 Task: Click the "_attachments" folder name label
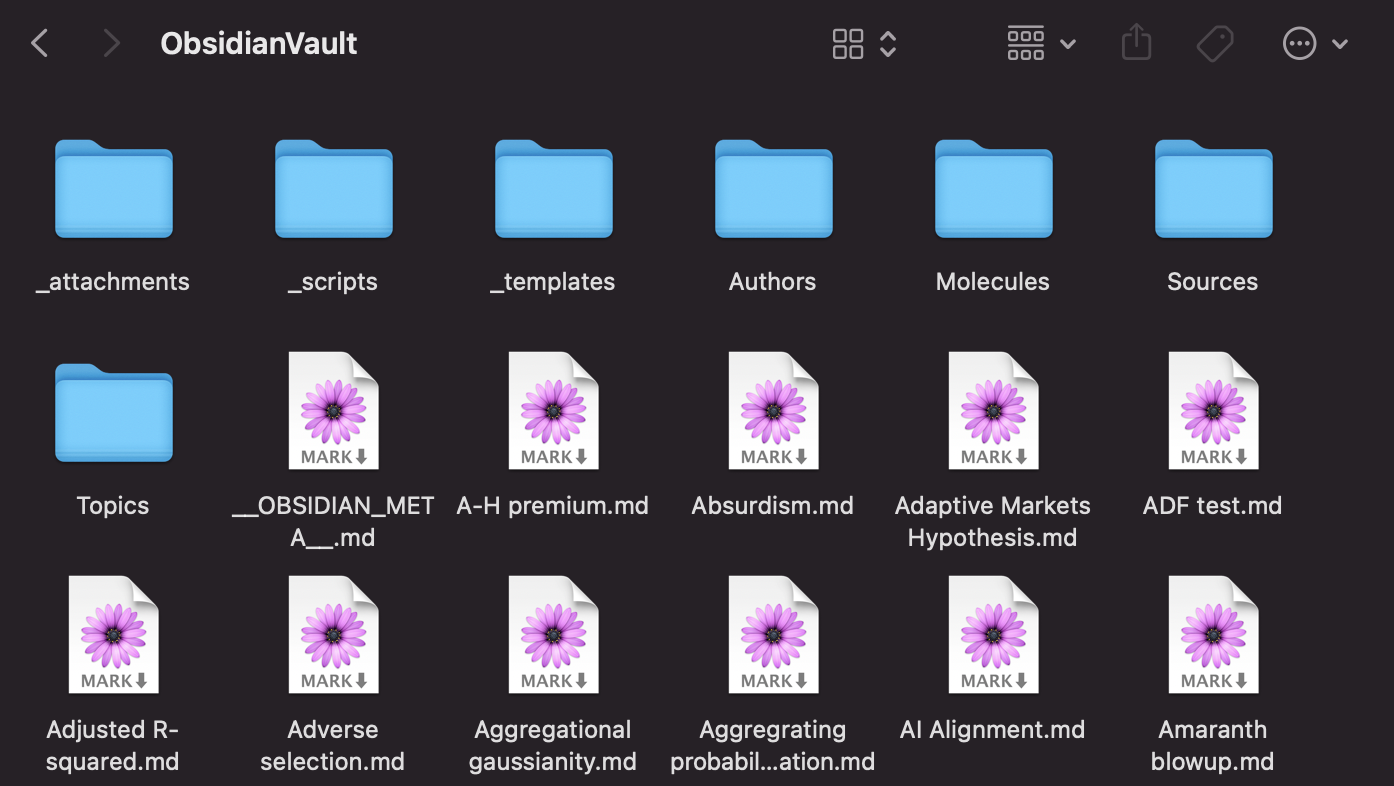click(x=113, y=282)
